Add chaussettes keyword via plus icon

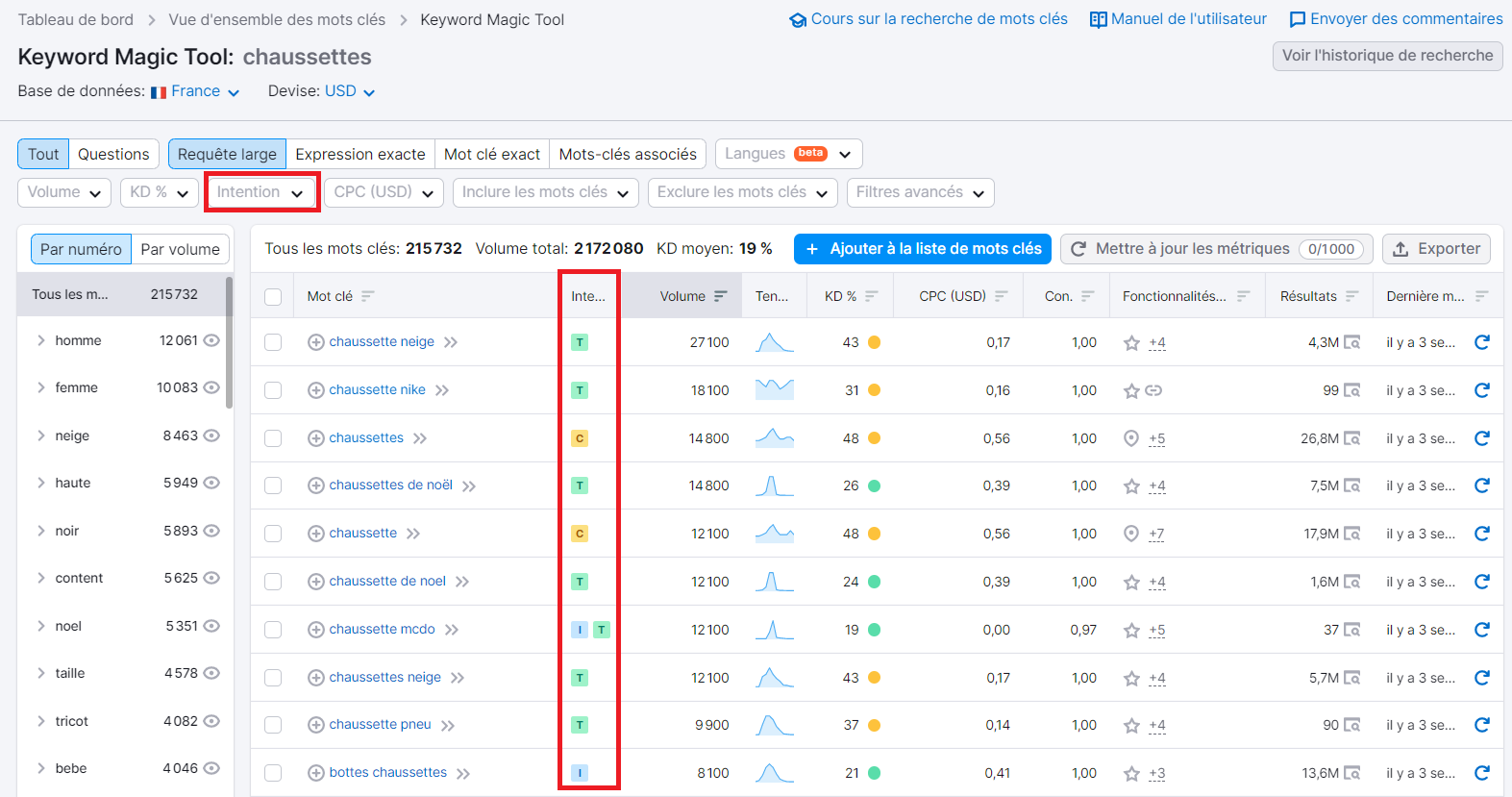(x=315, y=438)
